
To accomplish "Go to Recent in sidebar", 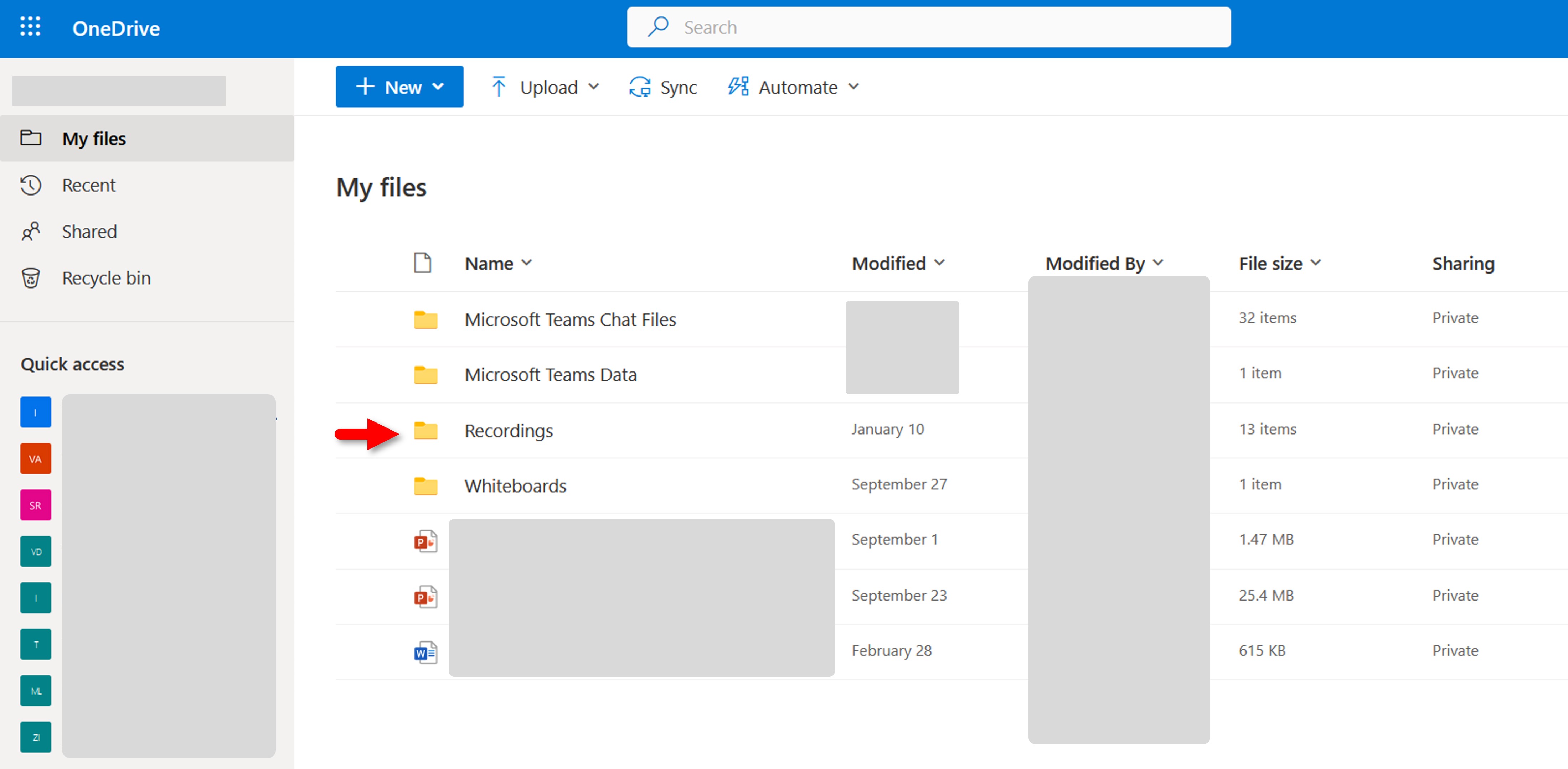I will tap(88, 185).
